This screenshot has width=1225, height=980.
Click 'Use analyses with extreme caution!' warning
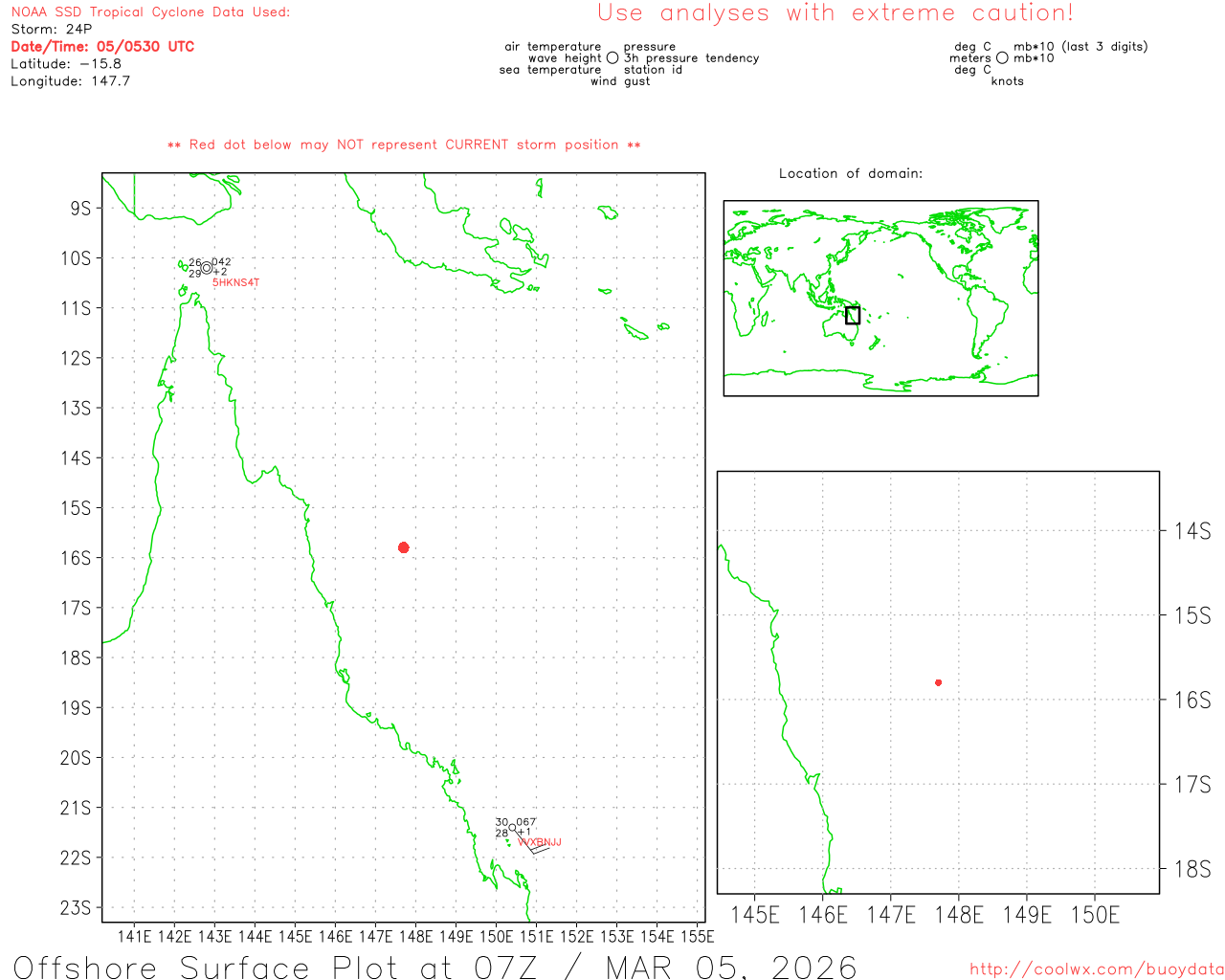(835, 13)
